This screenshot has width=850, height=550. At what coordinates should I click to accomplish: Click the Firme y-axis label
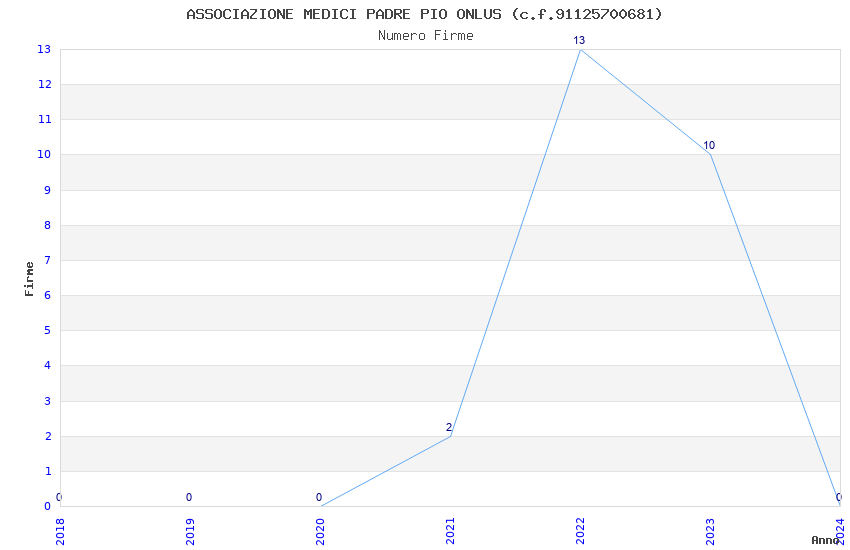point(29,279)
